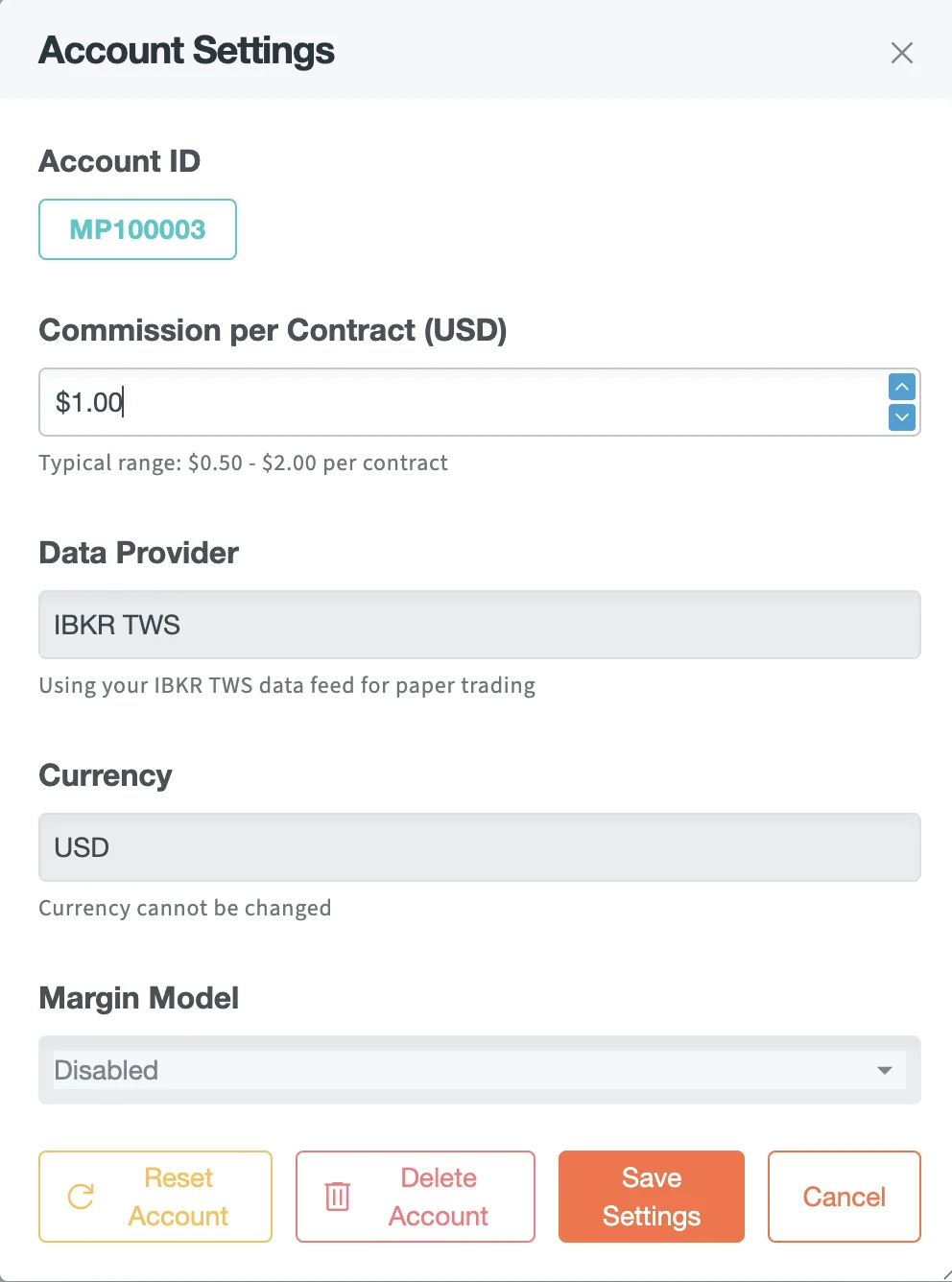Click the USD currency field
This screenshot has width=952, height=1282.
pos(479,846)
